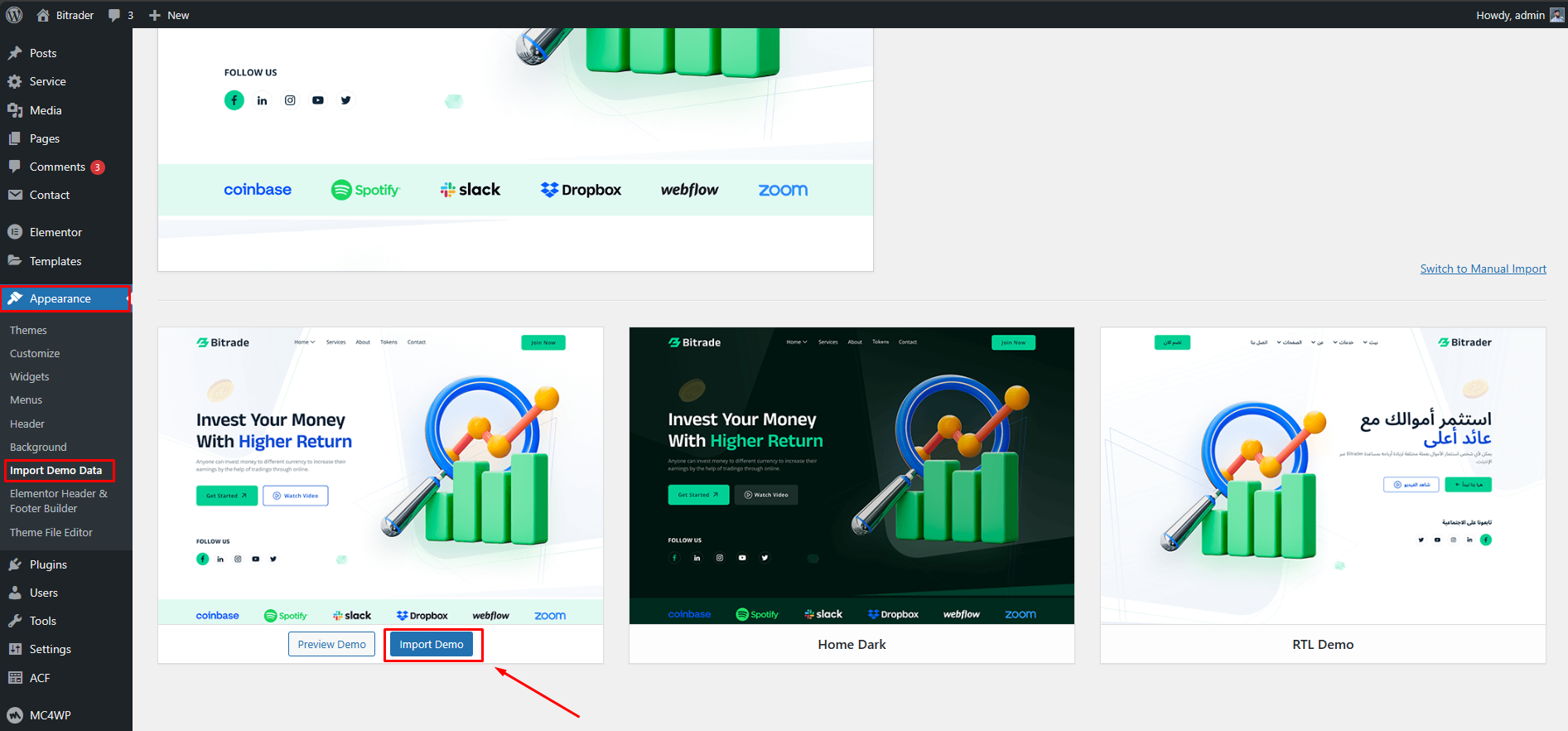Click the + New admin bar item
The height and width of the screenshot is (731, 1568).
169,15
